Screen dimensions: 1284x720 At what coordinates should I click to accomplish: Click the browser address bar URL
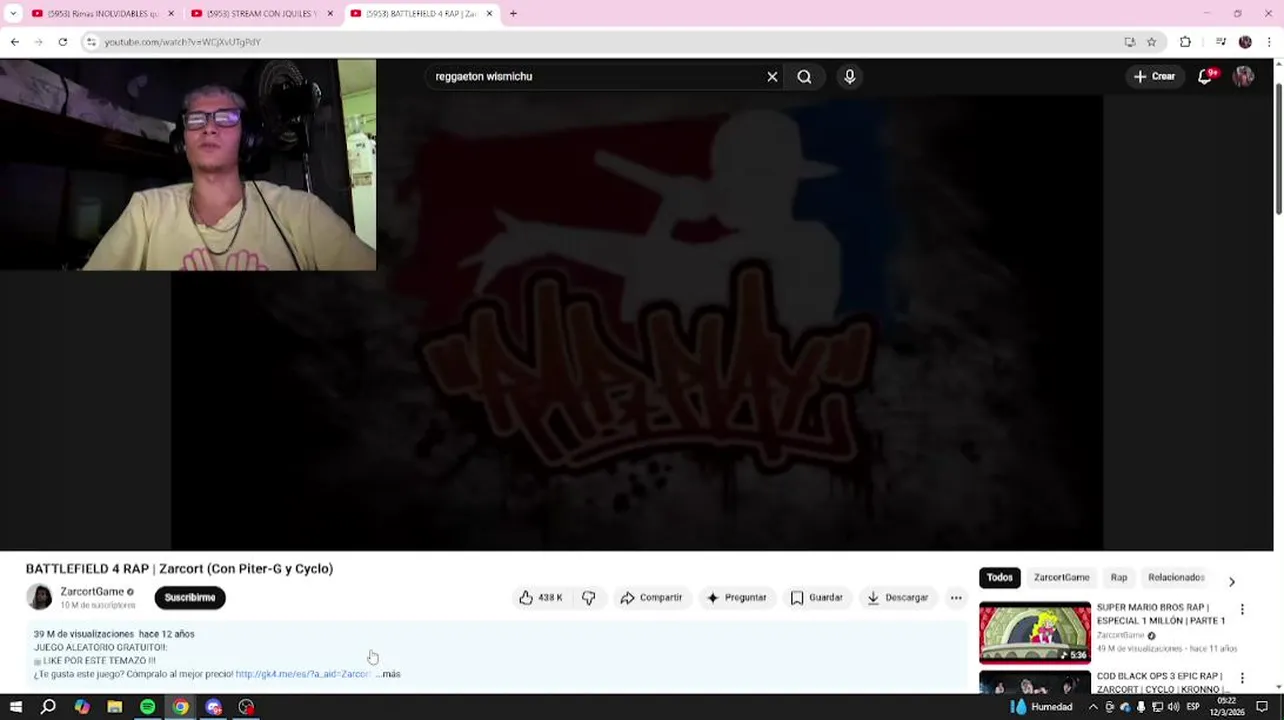[x=183, y=42]
